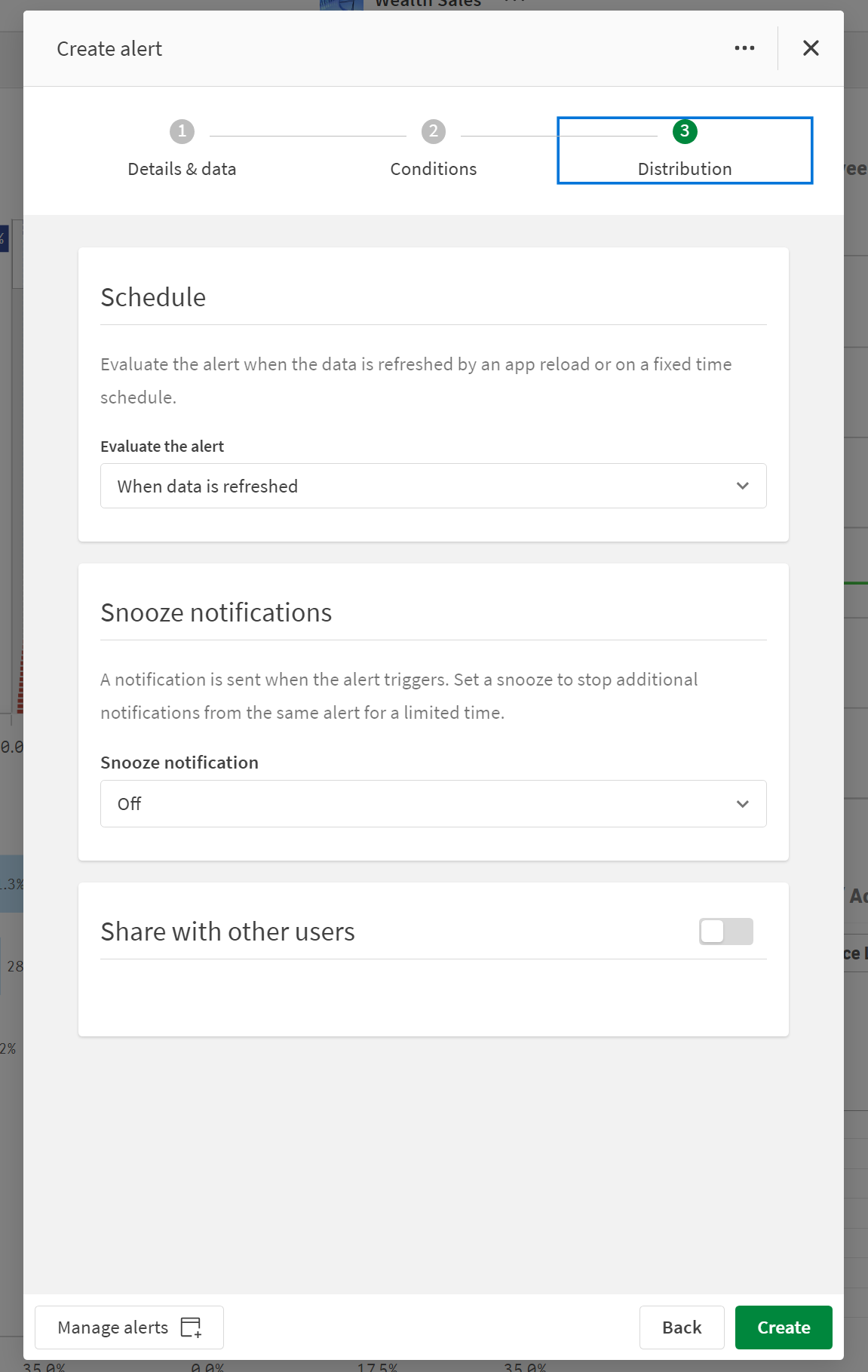Switch to the Details & data step

[181, 168]
